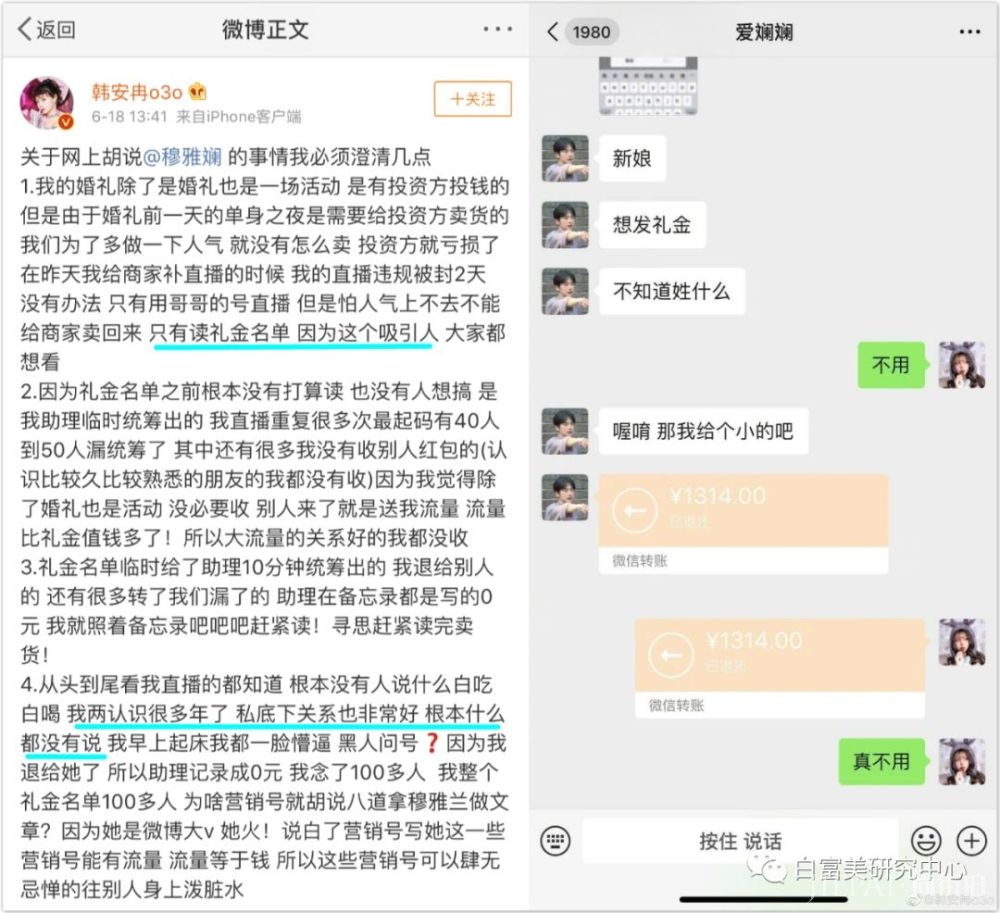Tap the 按住 说话 voice input bar
The width and height of the screenshot is (1000, 913).
pos(740,841)
